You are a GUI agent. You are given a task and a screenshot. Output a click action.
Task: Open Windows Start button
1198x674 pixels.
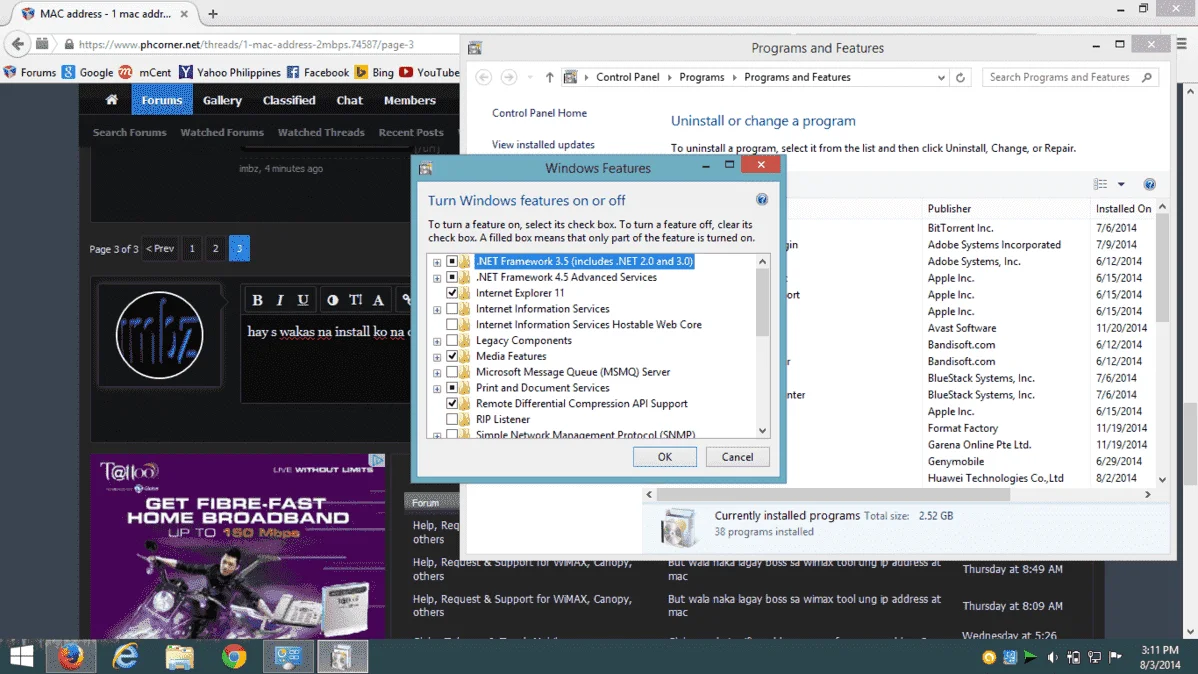[x=21, y=656]
